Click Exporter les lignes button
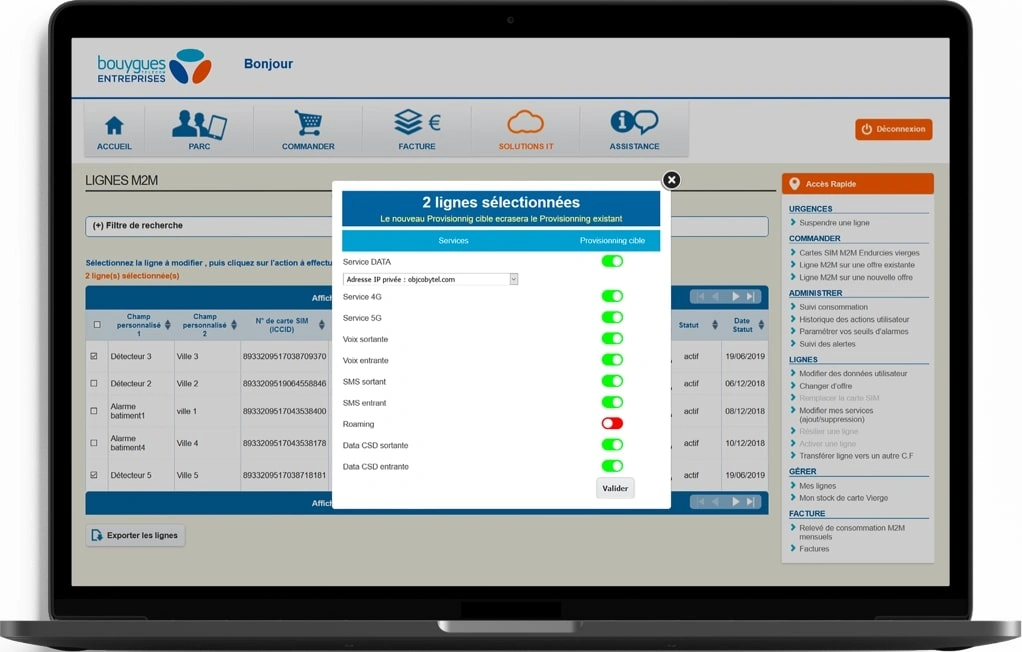Screen dimensions: 1022x652 (135, 535)
